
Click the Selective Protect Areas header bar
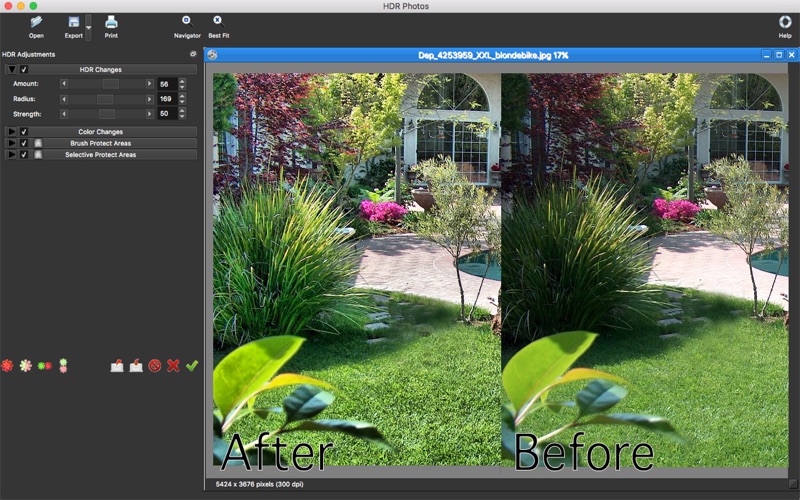pyautogui.click(x=101, y=155)
